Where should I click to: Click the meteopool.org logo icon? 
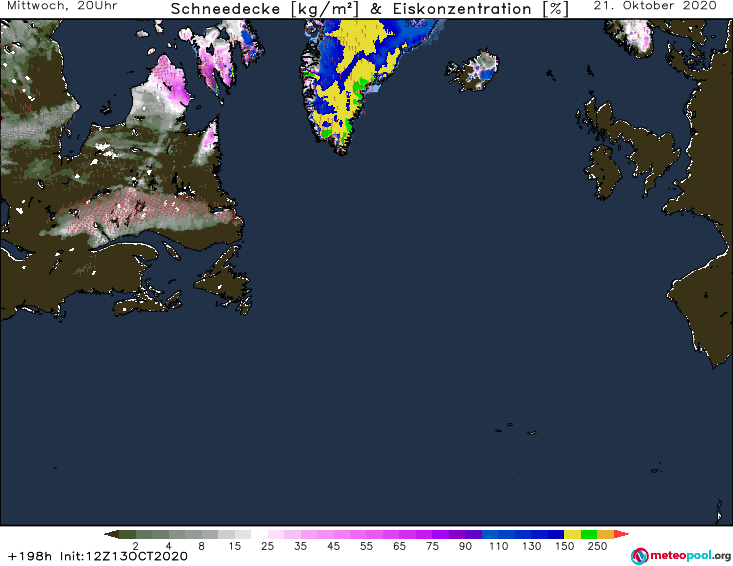640,556
